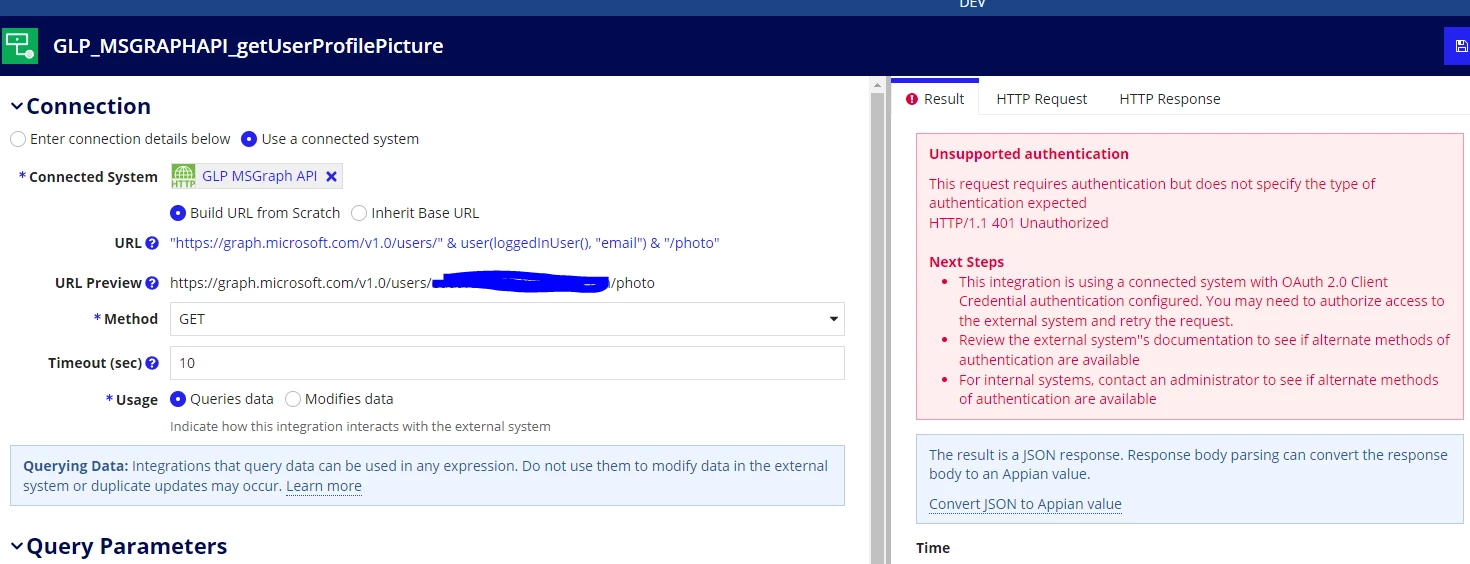Viewport: 1470px width, 564px height.
Task: Click the GLP MSGraph API HTTP icon
Action: coord(184,177)
